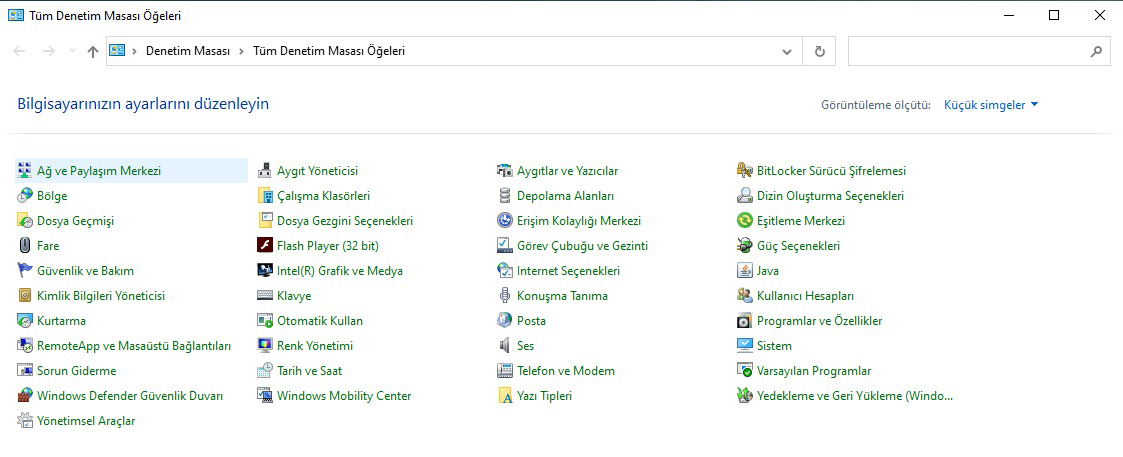This screenshot has height=457, width=1123.
Task: Open the BitLocker Sürücü Şifrelemesi icon
Action: coord(745,170)
